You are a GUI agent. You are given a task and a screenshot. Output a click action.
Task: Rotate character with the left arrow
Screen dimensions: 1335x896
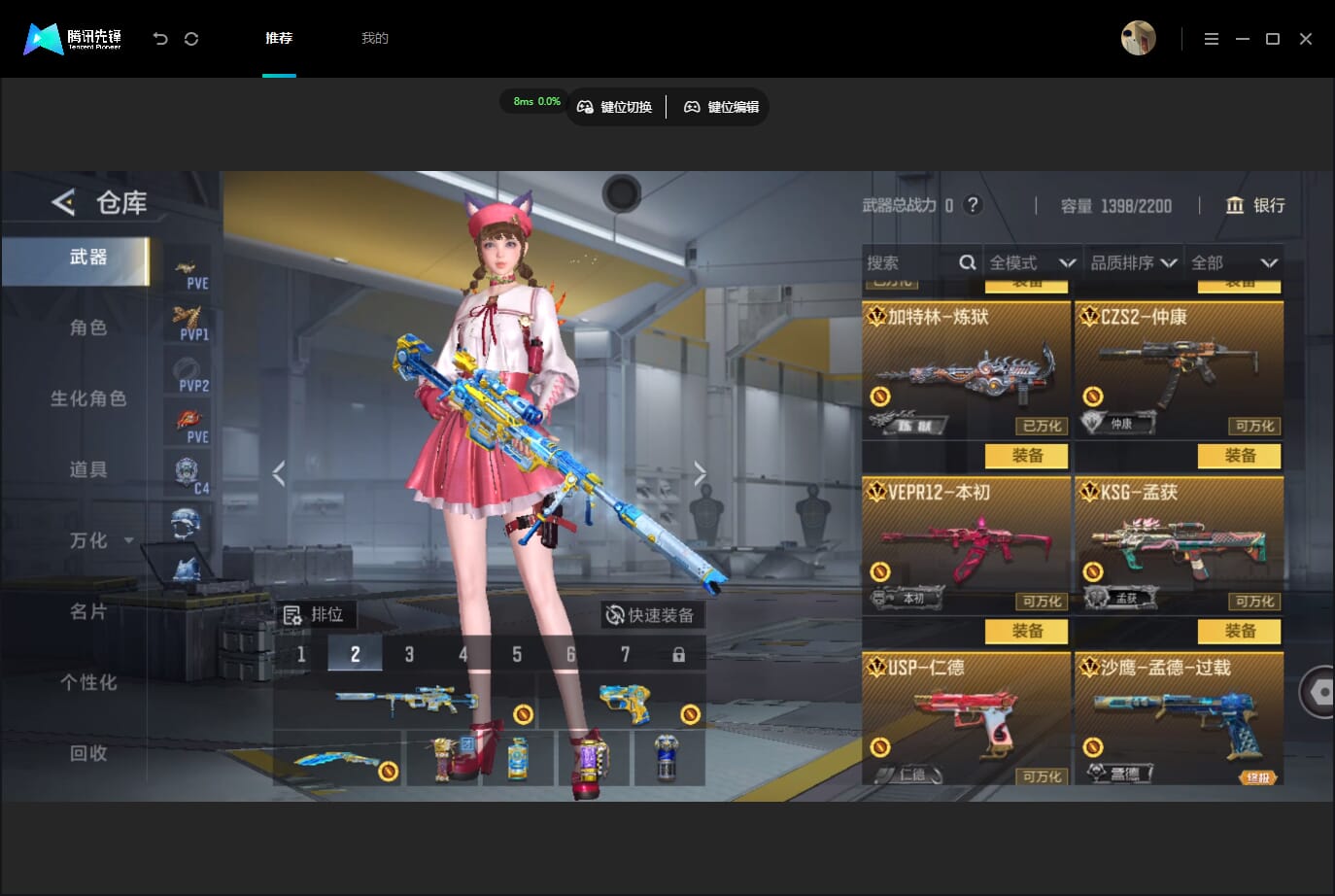click(279, 473)
